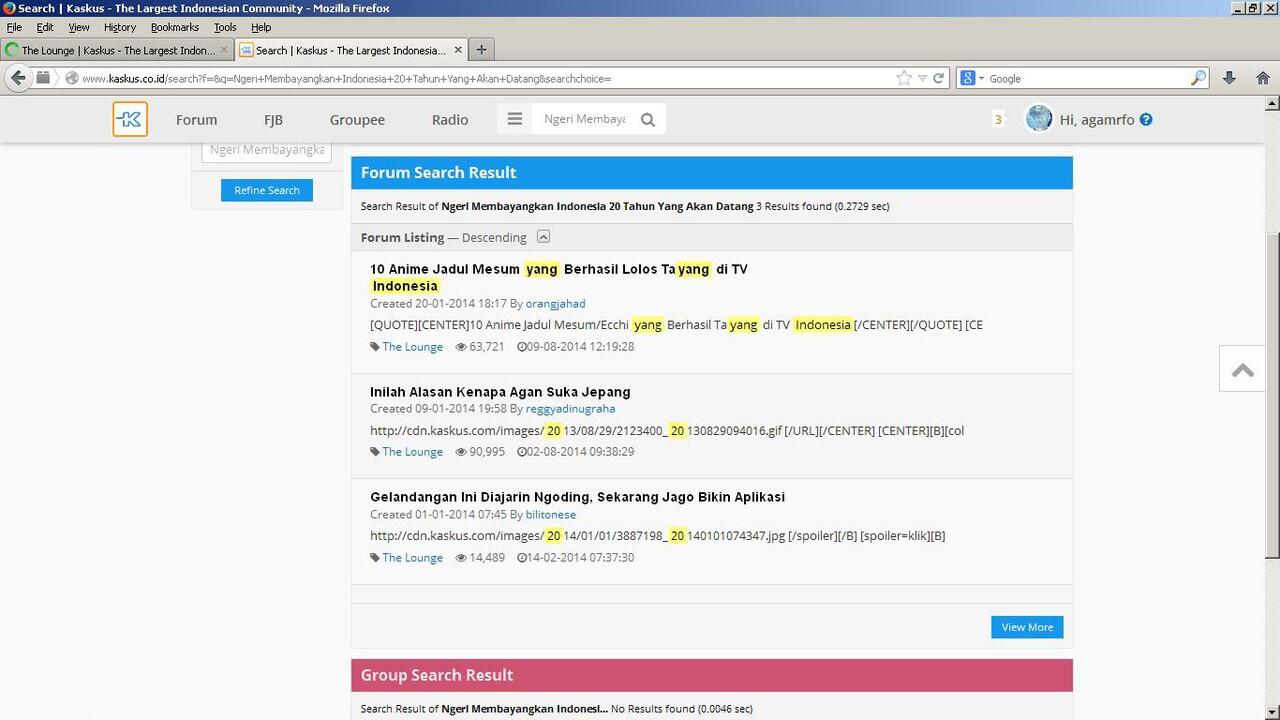Open user bilitonese profile
The height and width of the screenshot is (720, 1280).
coord(551,515)
